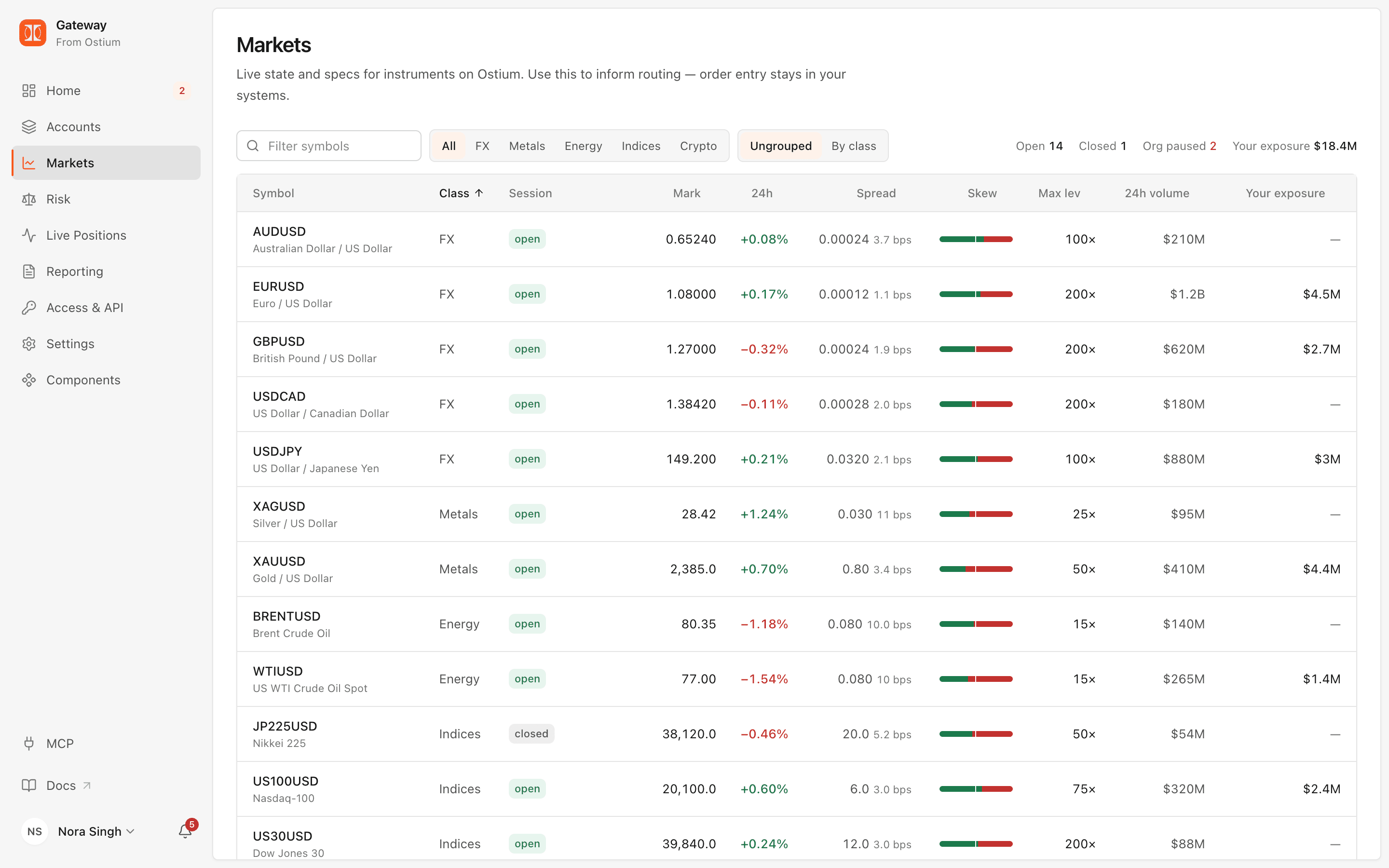Click EURUSD exposure $4.5M
1389x868 pixels.
(1321, 295)
